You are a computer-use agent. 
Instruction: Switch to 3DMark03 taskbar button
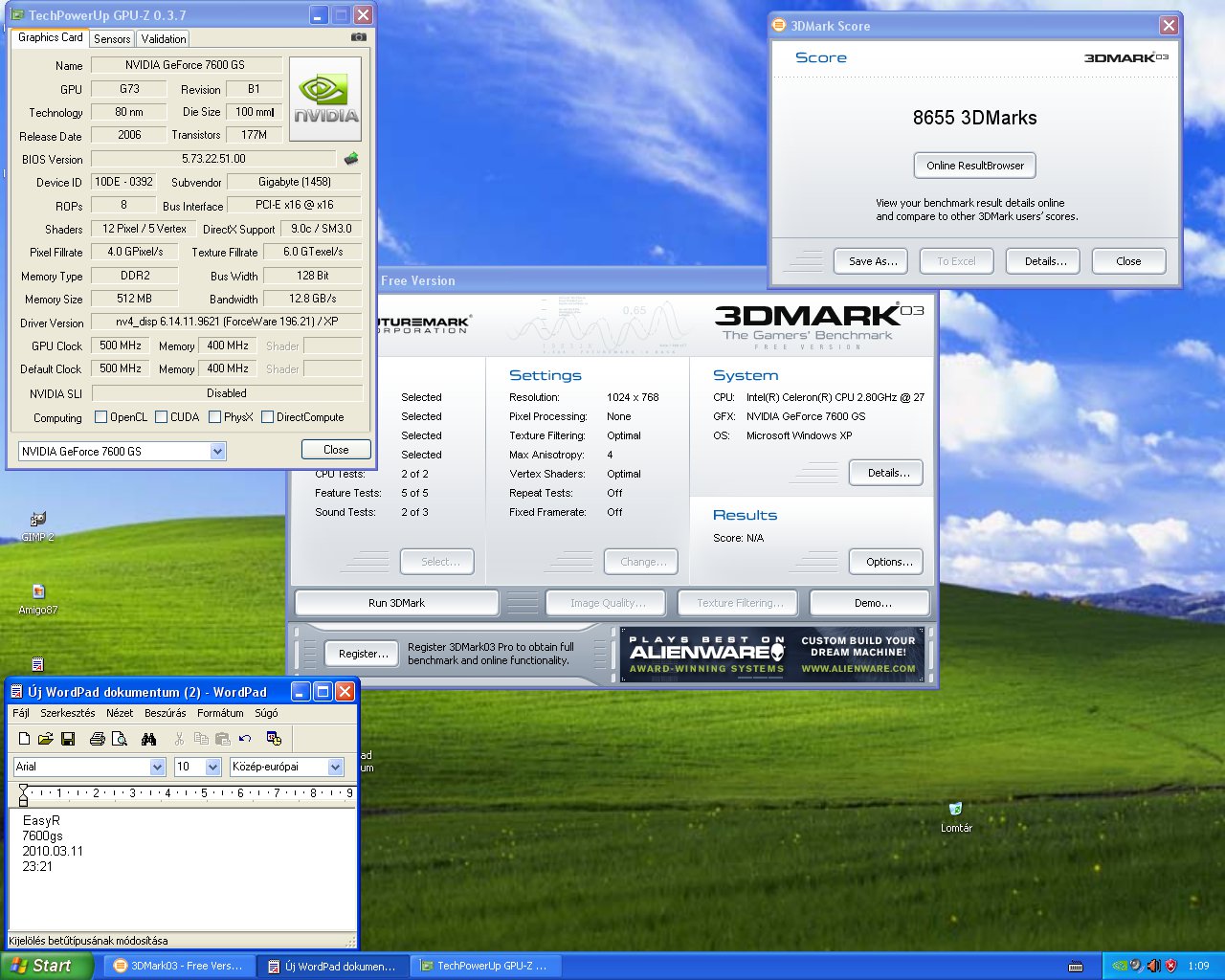click(x=179, y=966)
